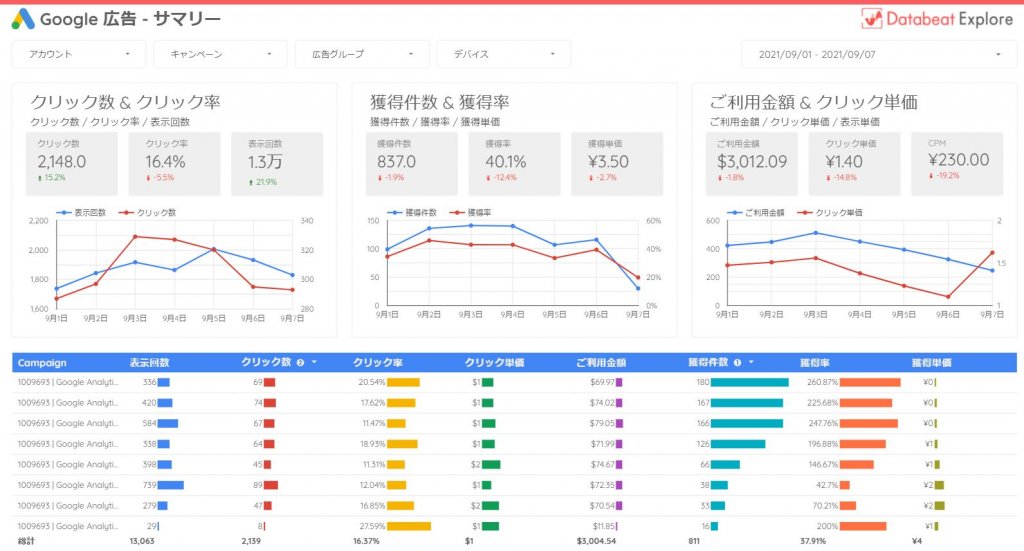
Task: Sort table by the 表示回数 column header
Action: click(149, 363)
